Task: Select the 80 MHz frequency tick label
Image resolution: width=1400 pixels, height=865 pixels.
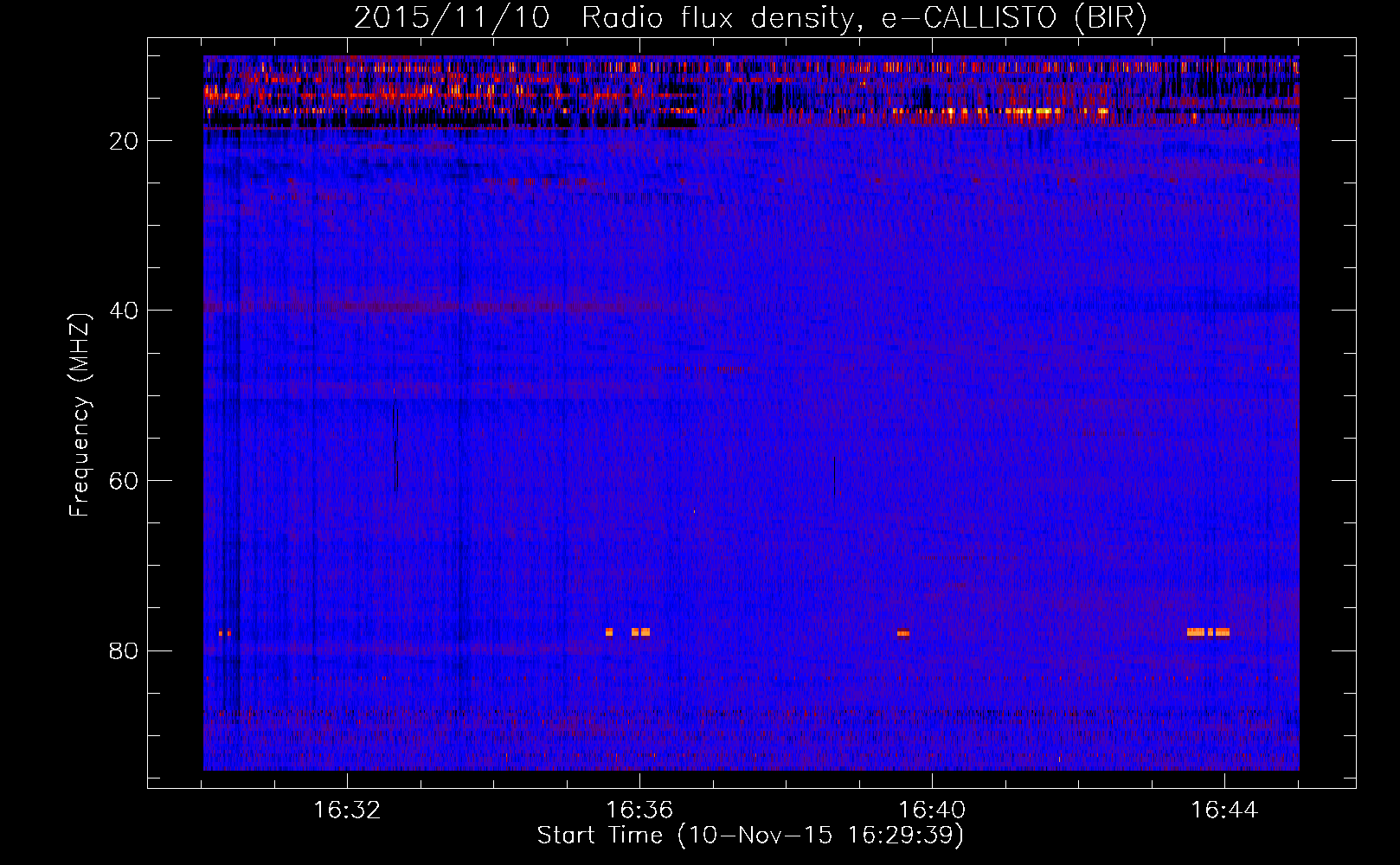Action: [x=124, y=650]
